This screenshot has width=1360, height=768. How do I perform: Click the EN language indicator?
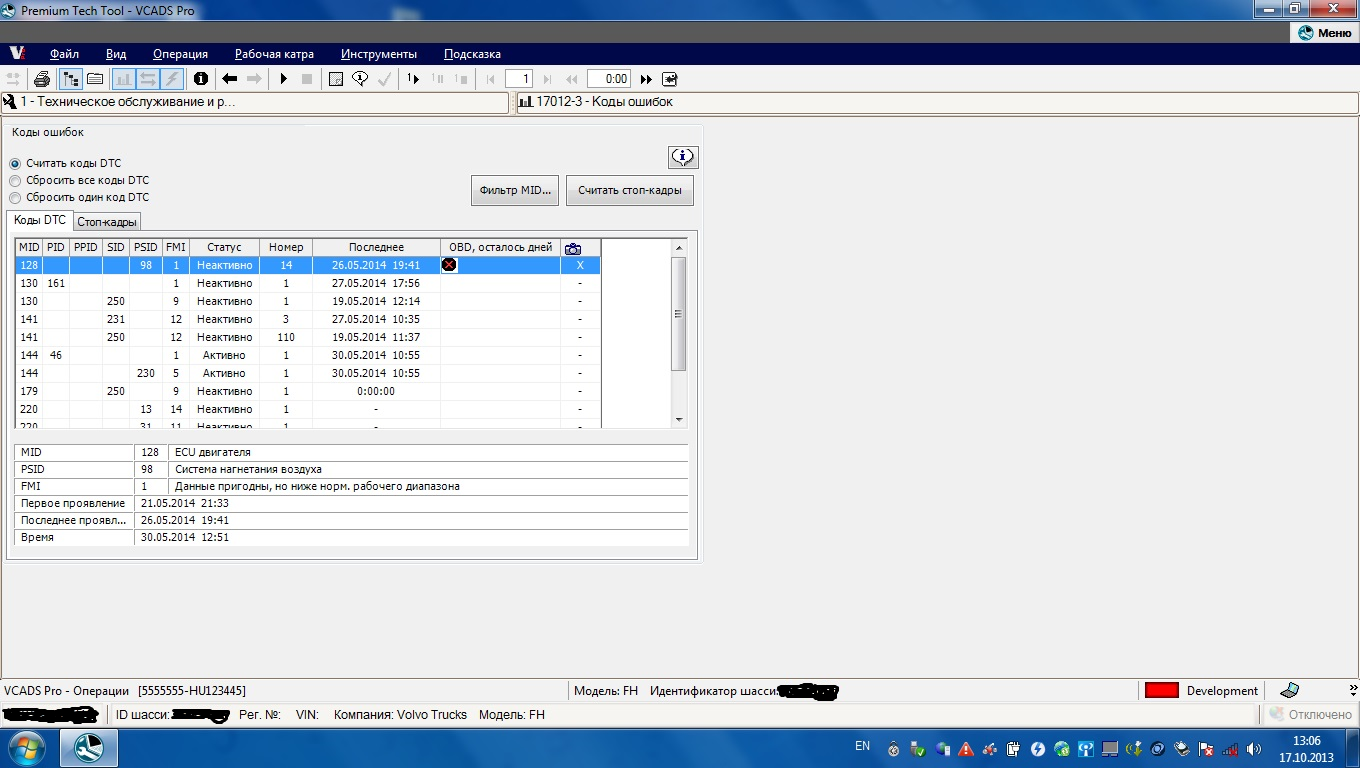[862, 746]
